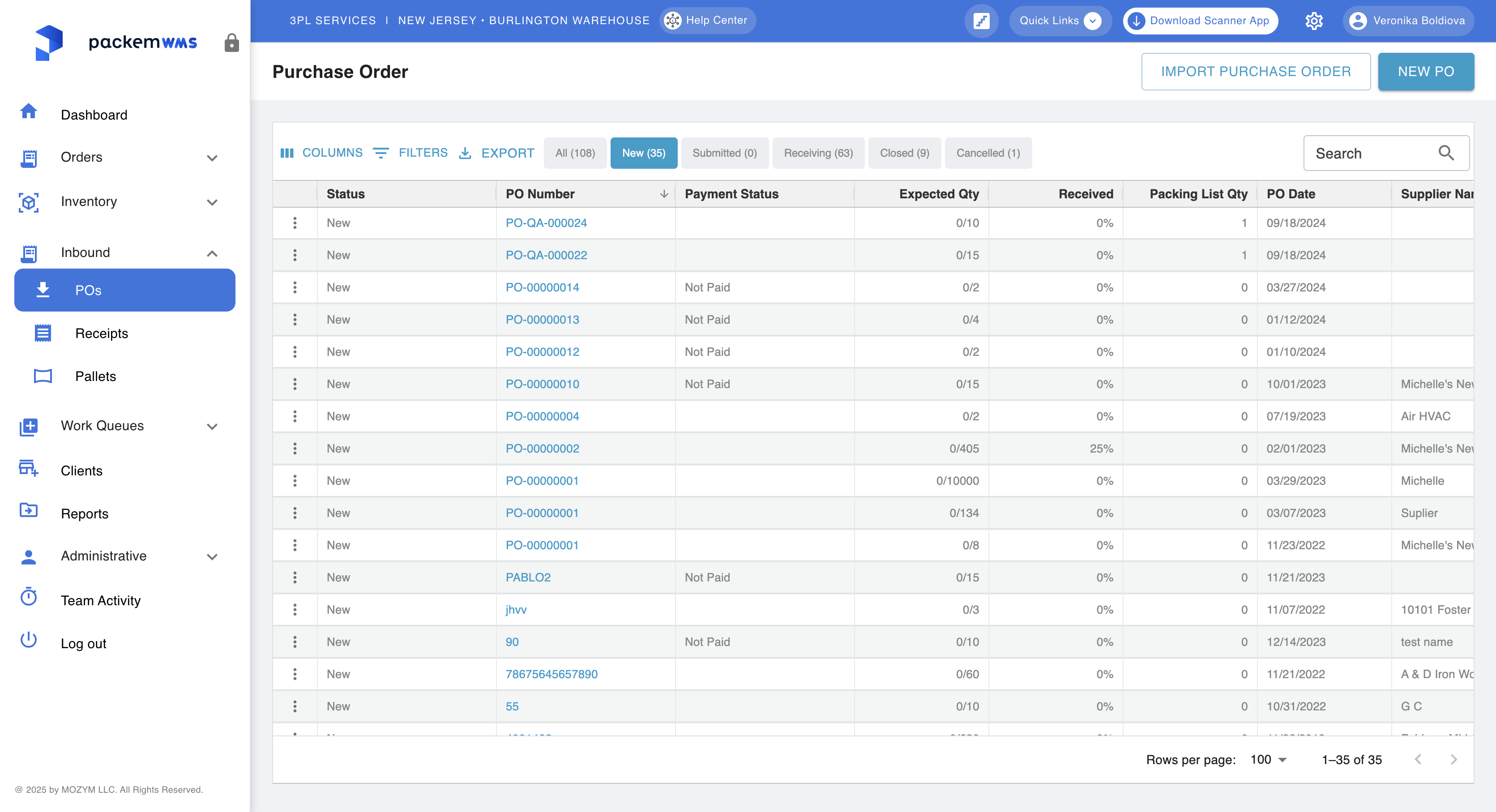Viewport: 1496px width, 812px height.
Task: Open row actions for PO-00000014
Action: [295, 287]
